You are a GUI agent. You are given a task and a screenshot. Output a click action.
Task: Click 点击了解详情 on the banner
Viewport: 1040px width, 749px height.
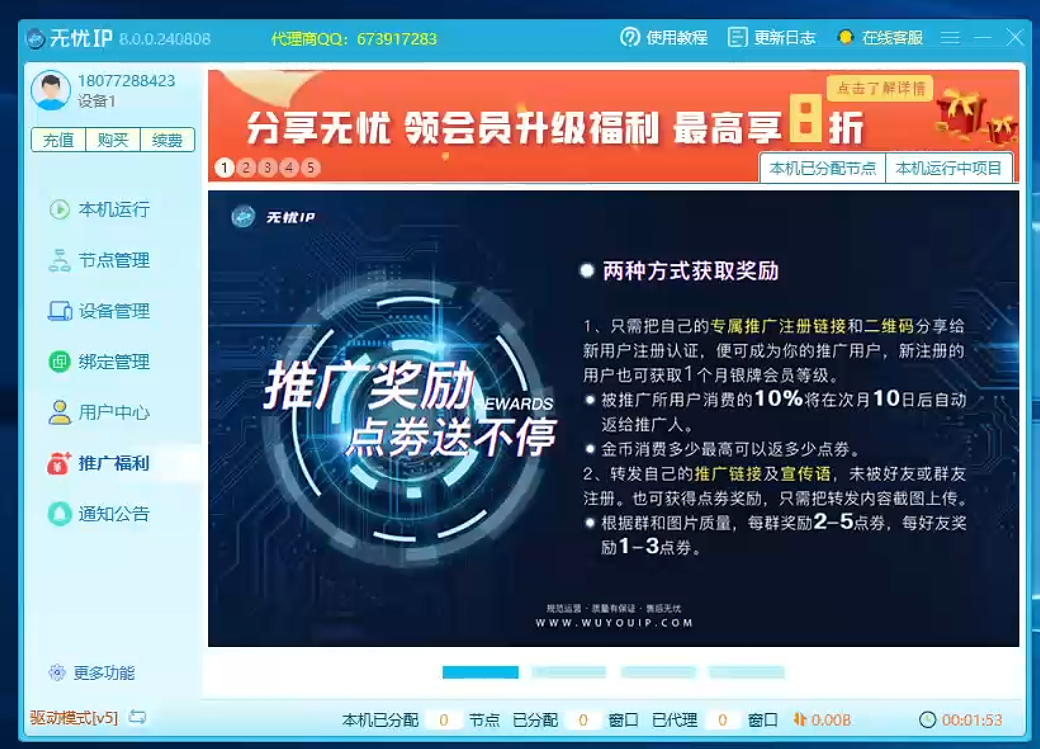pyautogui.click(x=880, y=88)
